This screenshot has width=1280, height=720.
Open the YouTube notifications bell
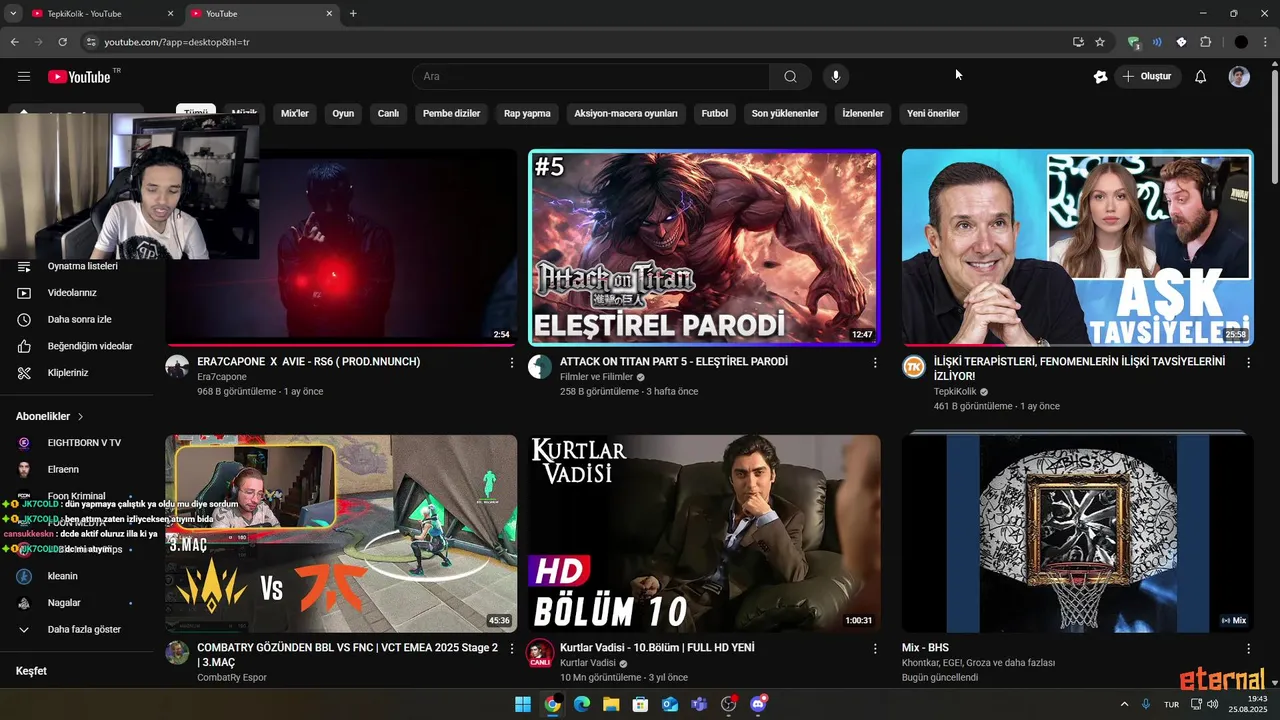[1201, 77]
